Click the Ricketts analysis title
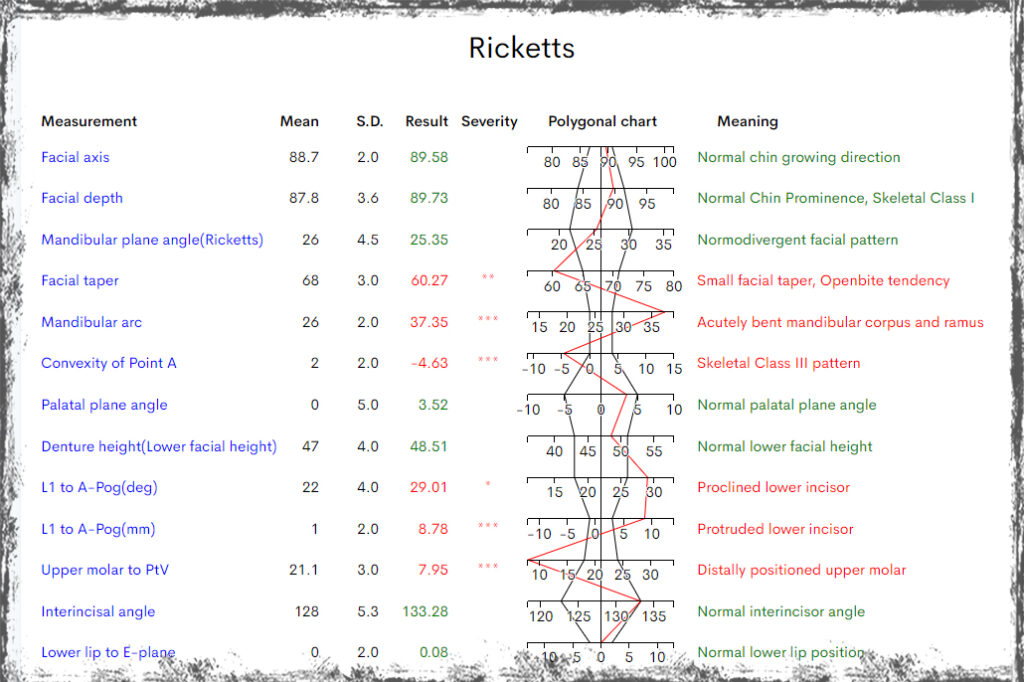This screenshot has height=682, width=1024. click(521, 48)
